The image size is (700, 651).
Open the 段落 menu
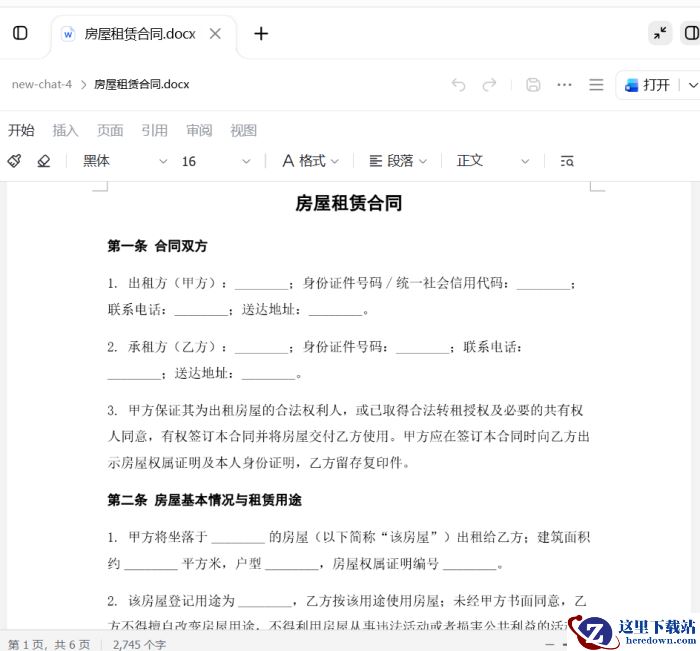click(x=398, y=161)
